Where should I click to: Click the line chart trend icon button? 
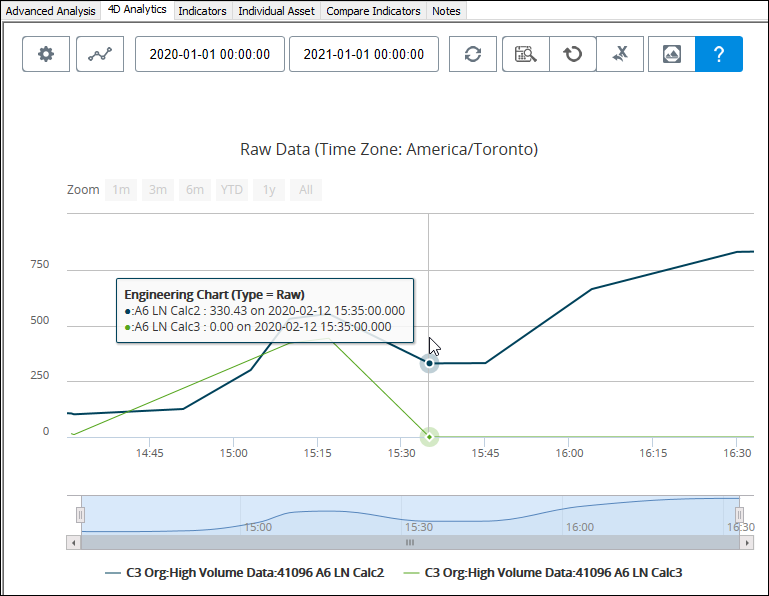[x=100, y=54]
